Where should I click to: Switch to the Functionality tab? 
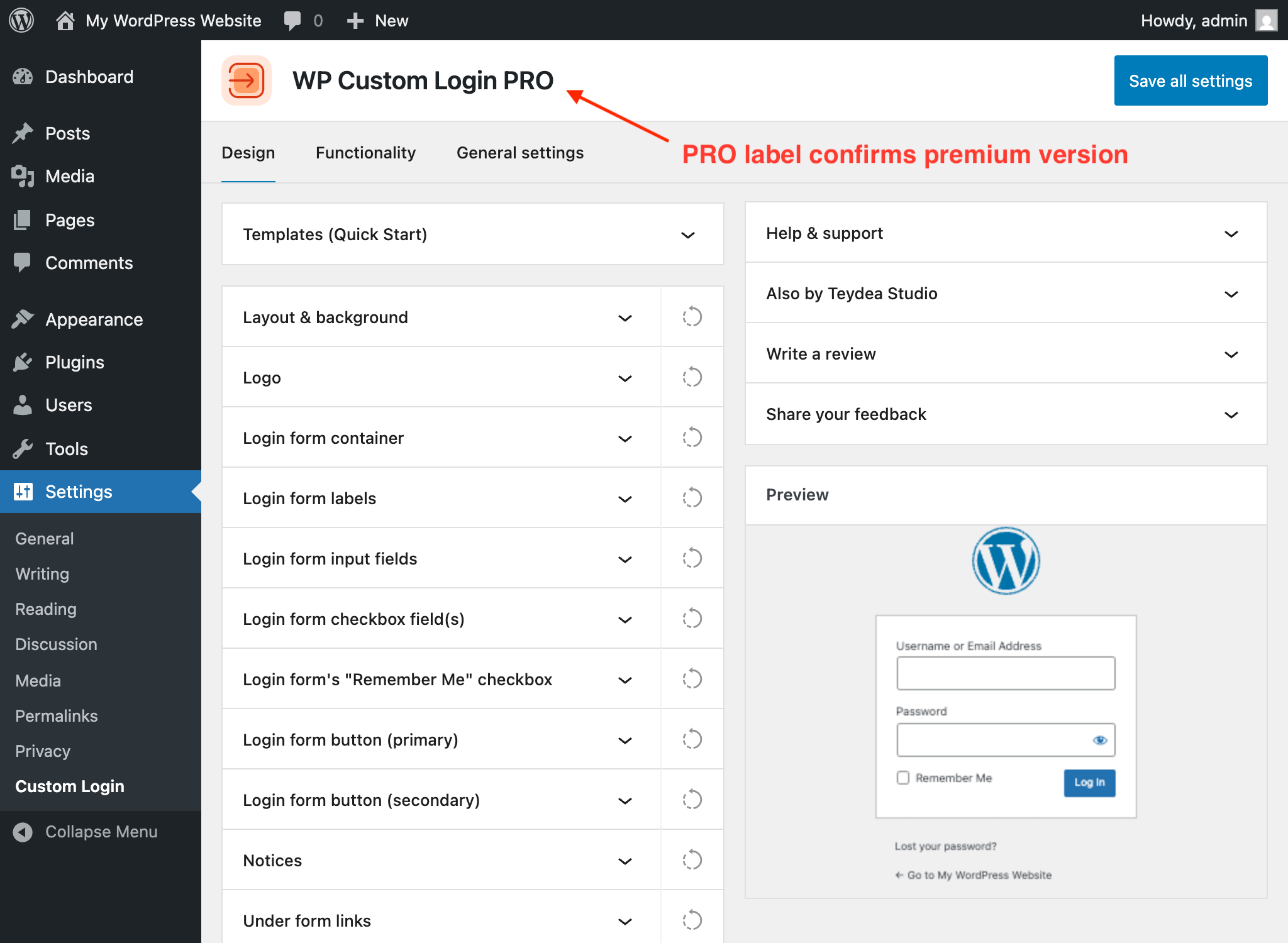pos(365,152)
